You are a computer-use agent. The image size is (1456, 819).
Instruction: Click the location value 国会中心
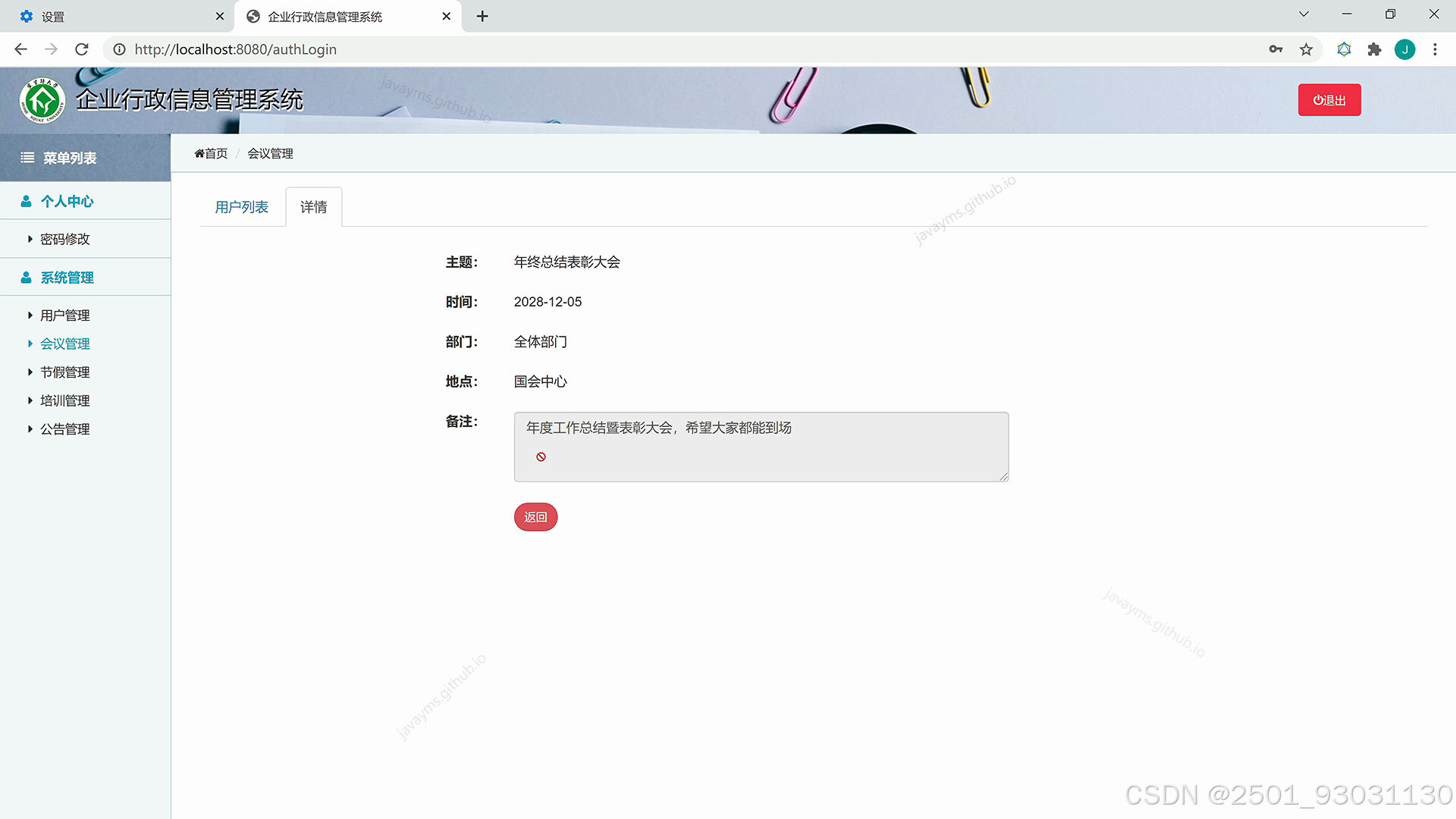pyautogui.click(x=540, y=381)
